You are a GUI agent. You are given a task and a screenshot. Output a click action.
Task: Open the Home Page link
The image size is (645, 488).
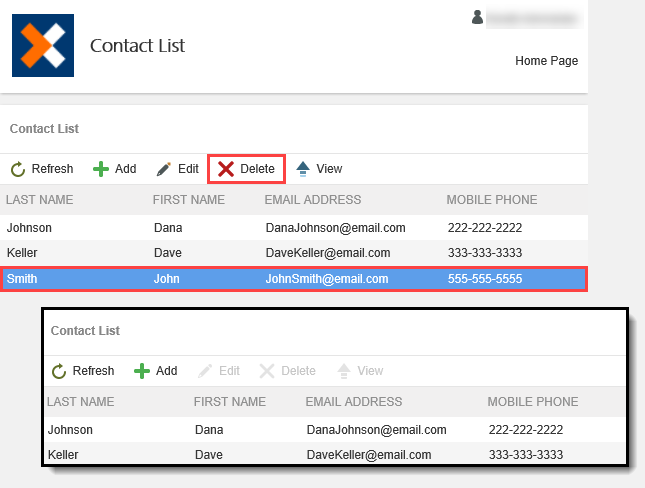[546, 61]
